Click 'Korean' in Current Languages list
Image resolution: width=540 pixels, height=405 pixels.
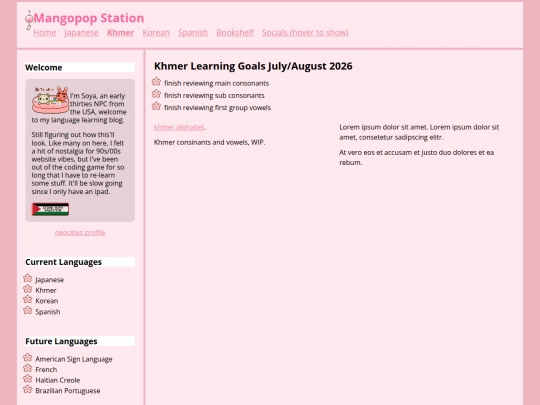click(x=47, y=301)
